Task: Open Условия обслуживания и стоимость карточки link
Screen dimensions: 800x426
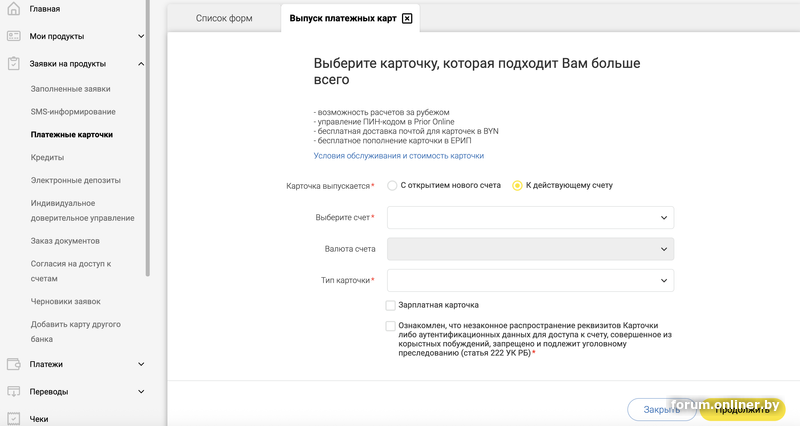Action: click(x=398, y=156)
